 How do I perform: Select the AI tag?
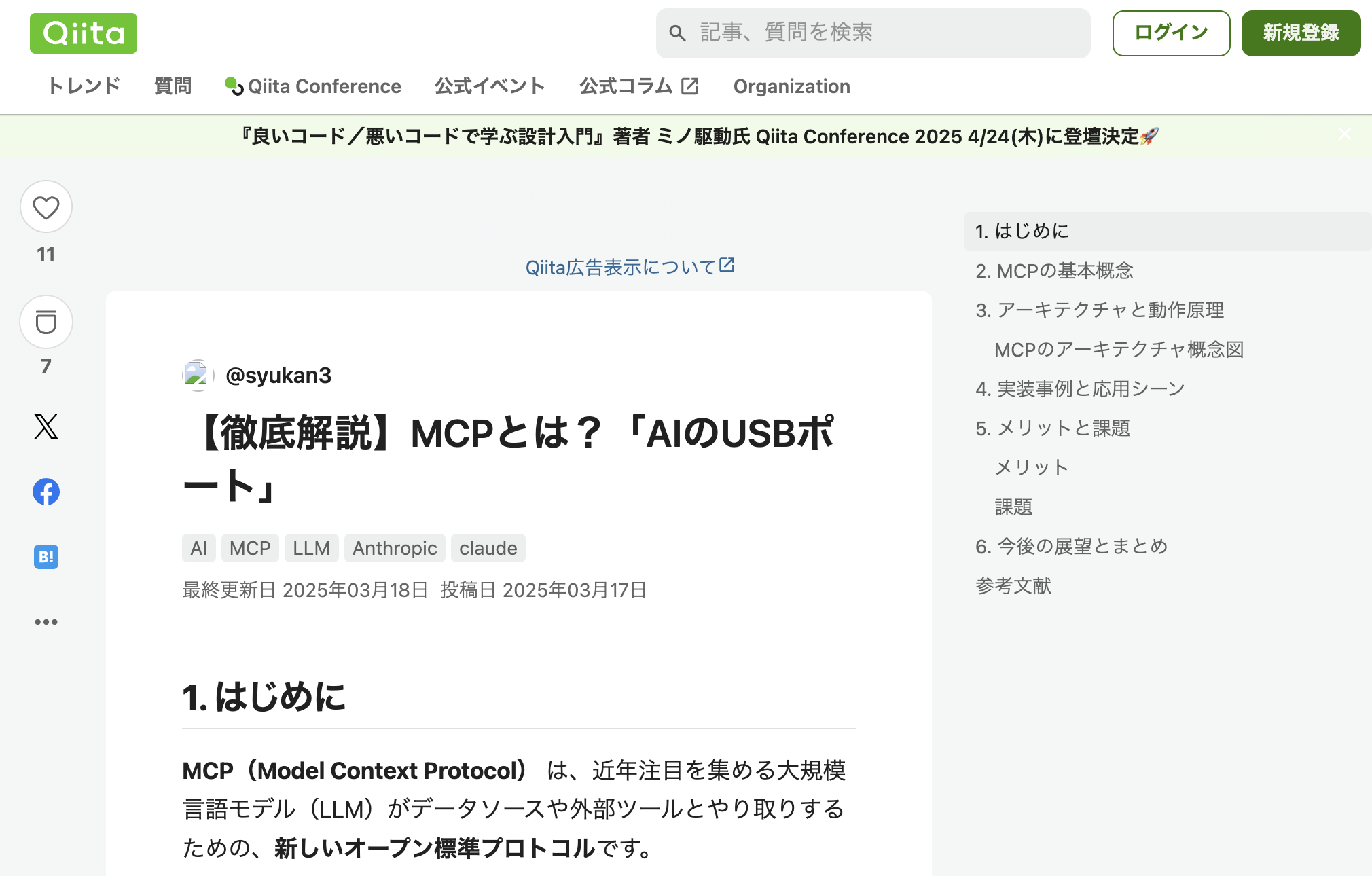[199, 548]
